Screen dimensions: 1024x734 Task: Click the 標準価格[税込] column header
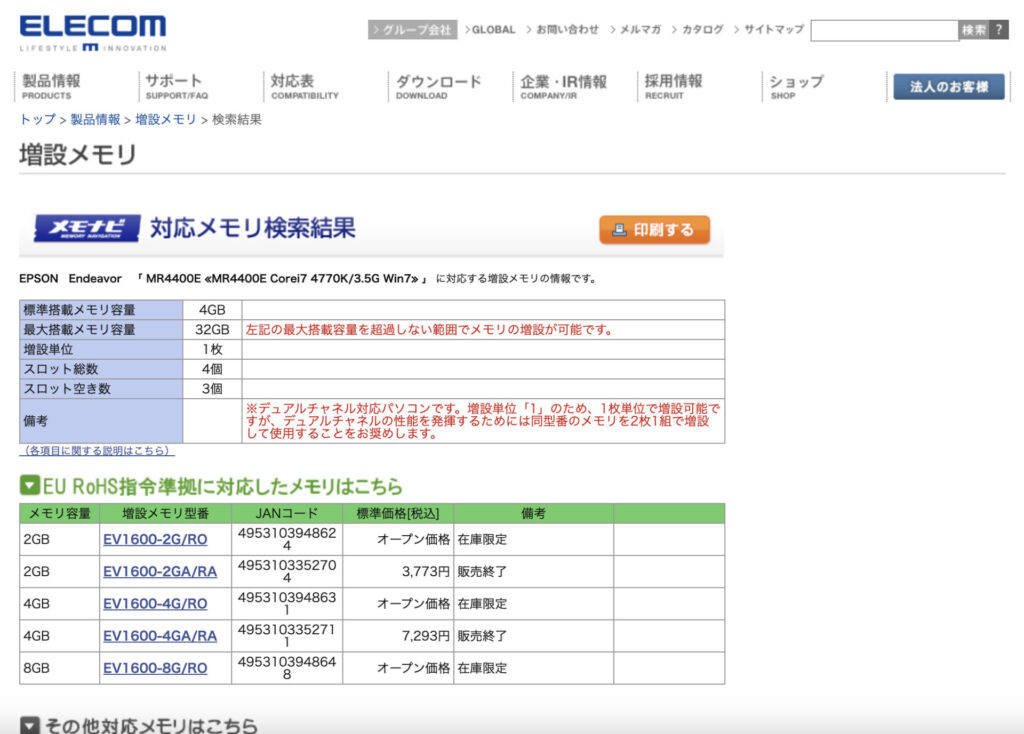(398, 513)
